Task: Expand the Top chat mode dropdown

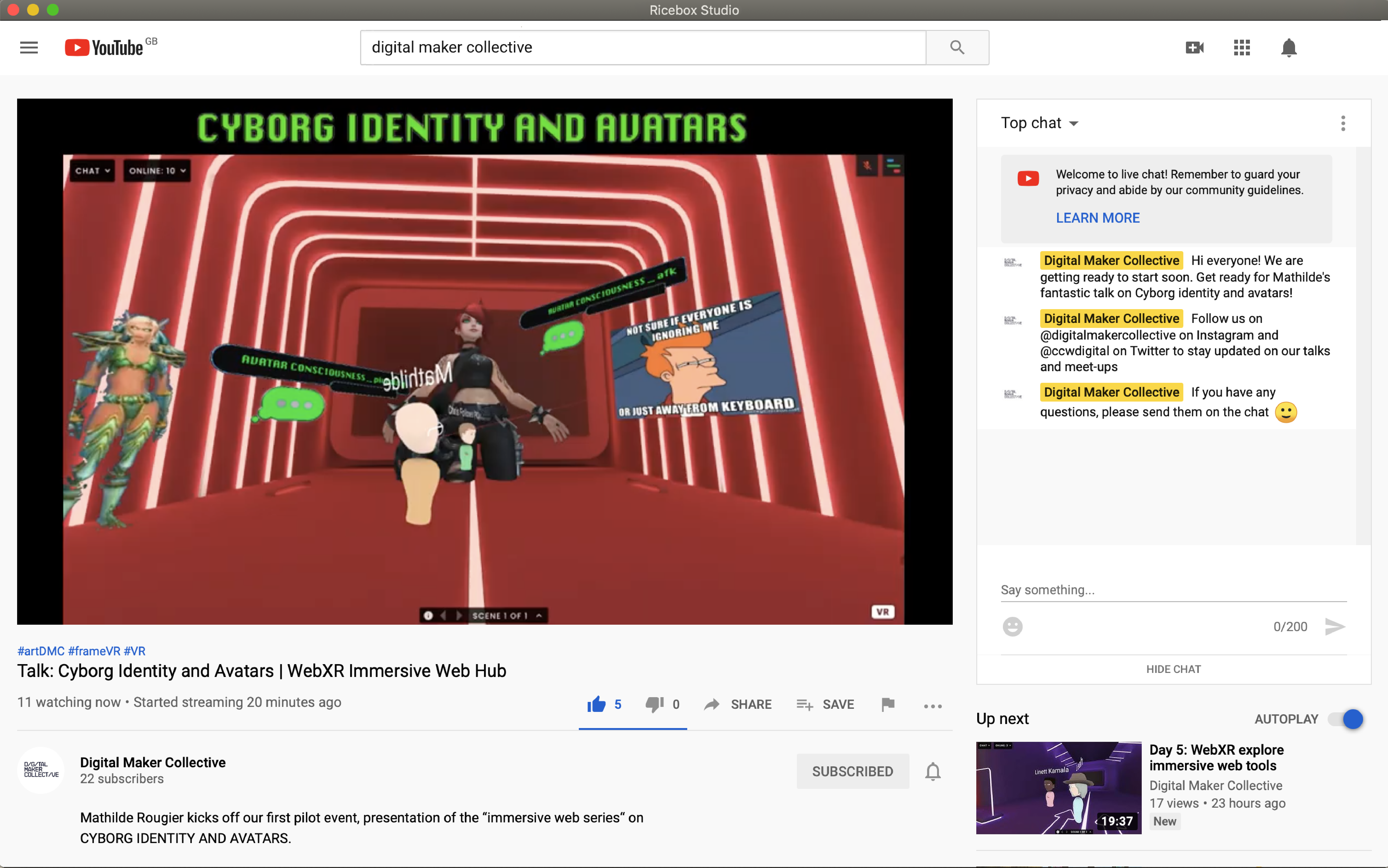Action: click(1040, 123)
